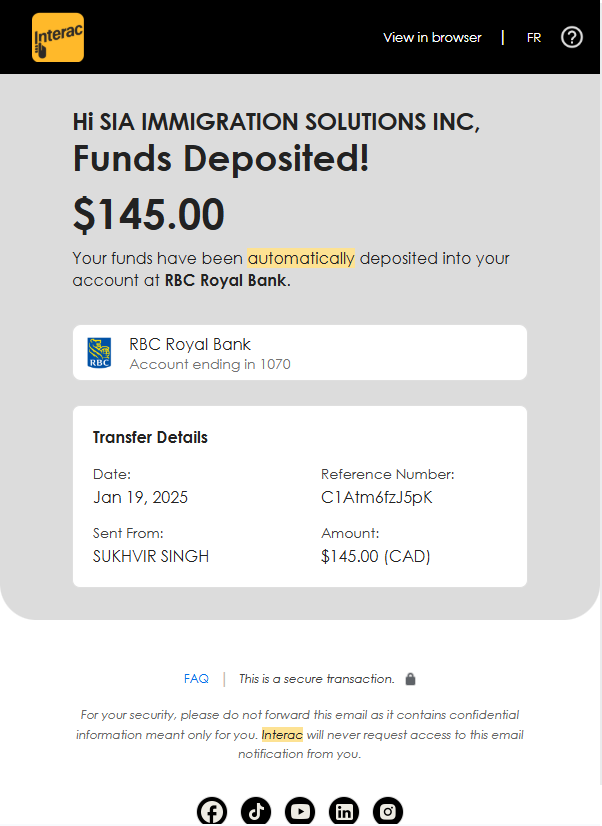
Task: Select the reference number C1Atm6fzJ5pK
Action: 377,497
